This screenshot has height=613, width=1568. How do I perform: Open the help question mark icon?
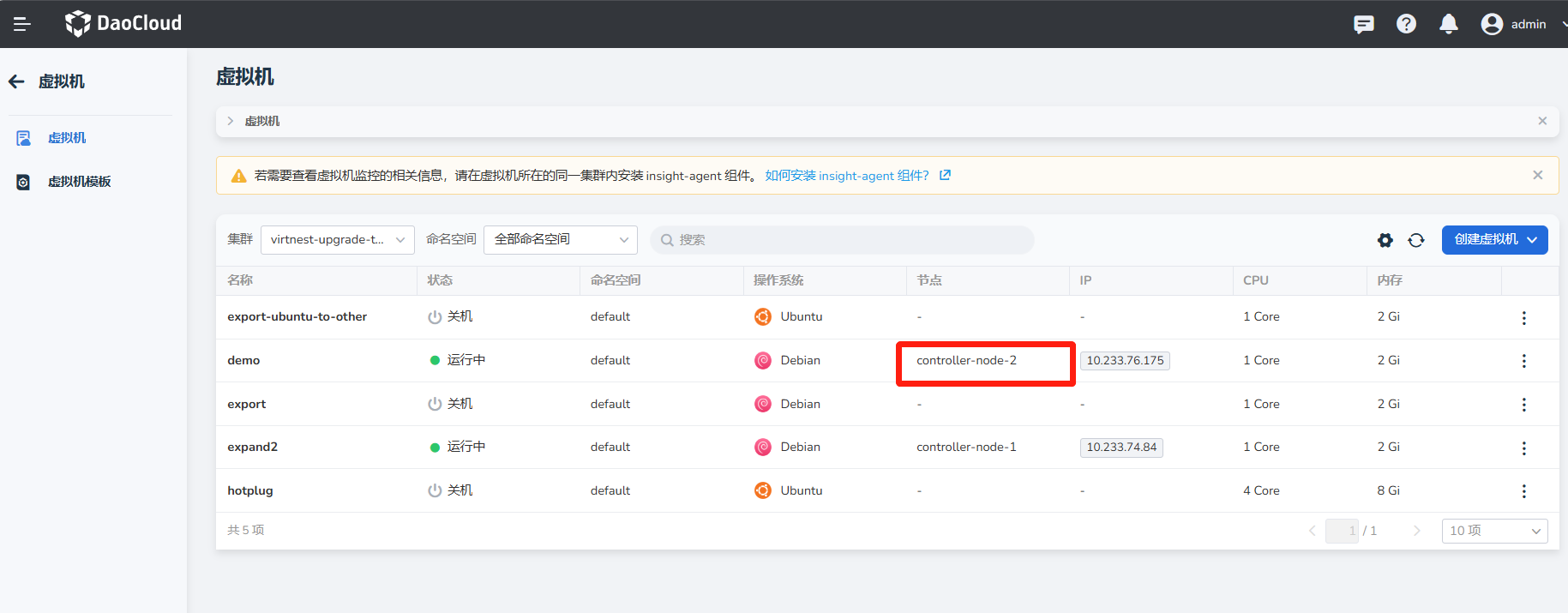pyautogui.click(x=1406, y=24)
